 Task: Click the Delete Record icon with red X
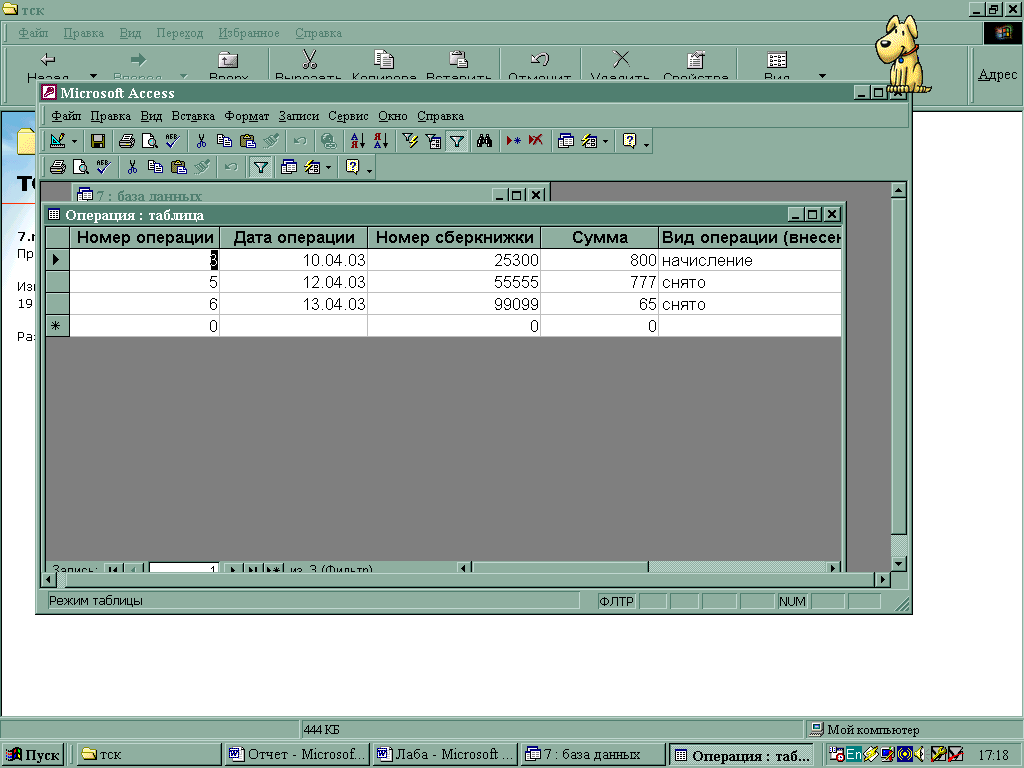click(x=536, y=141)
